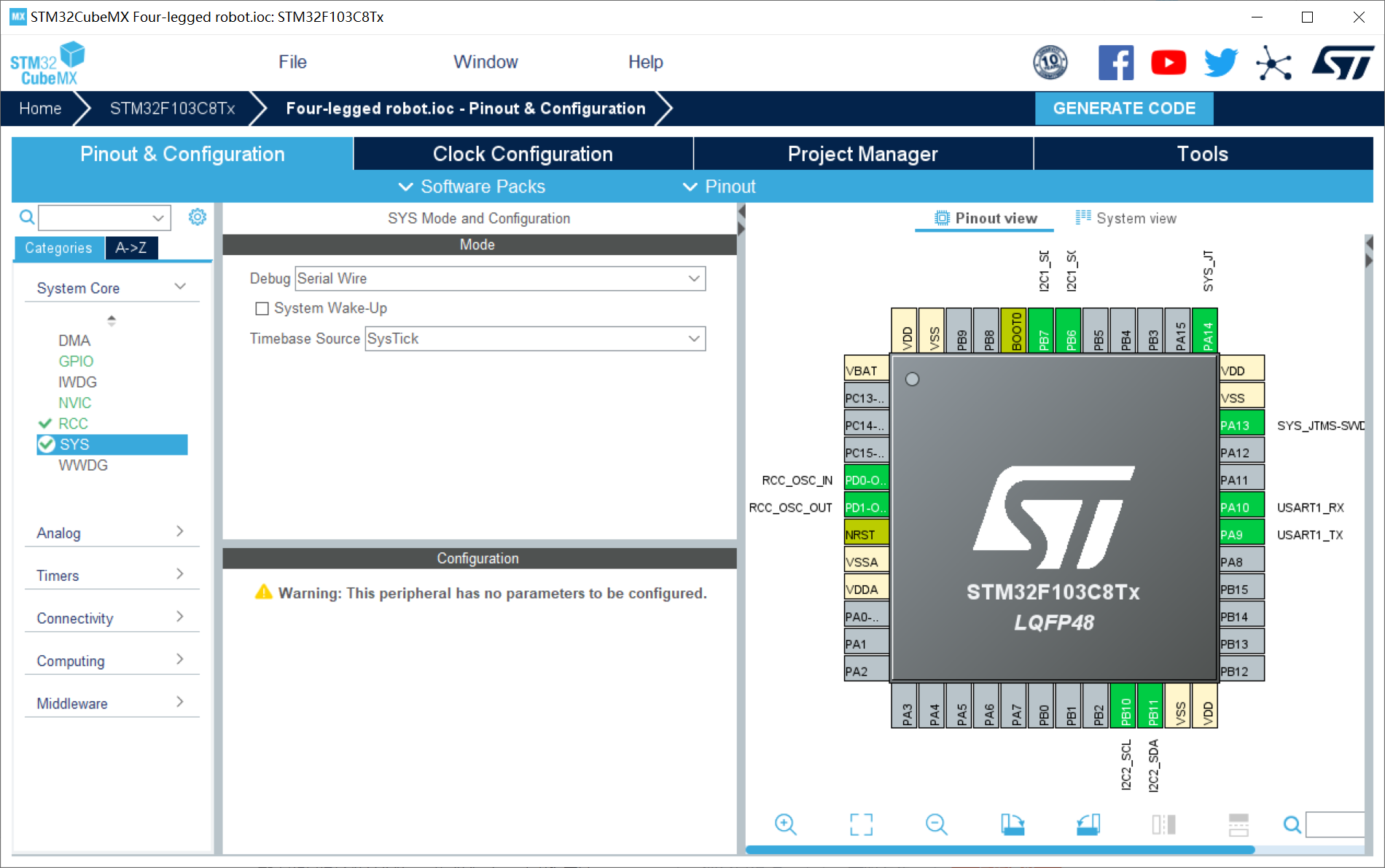Open the Timebase Source dropdown
This screenshot has height=868, width=1385.
coord(534,339)
